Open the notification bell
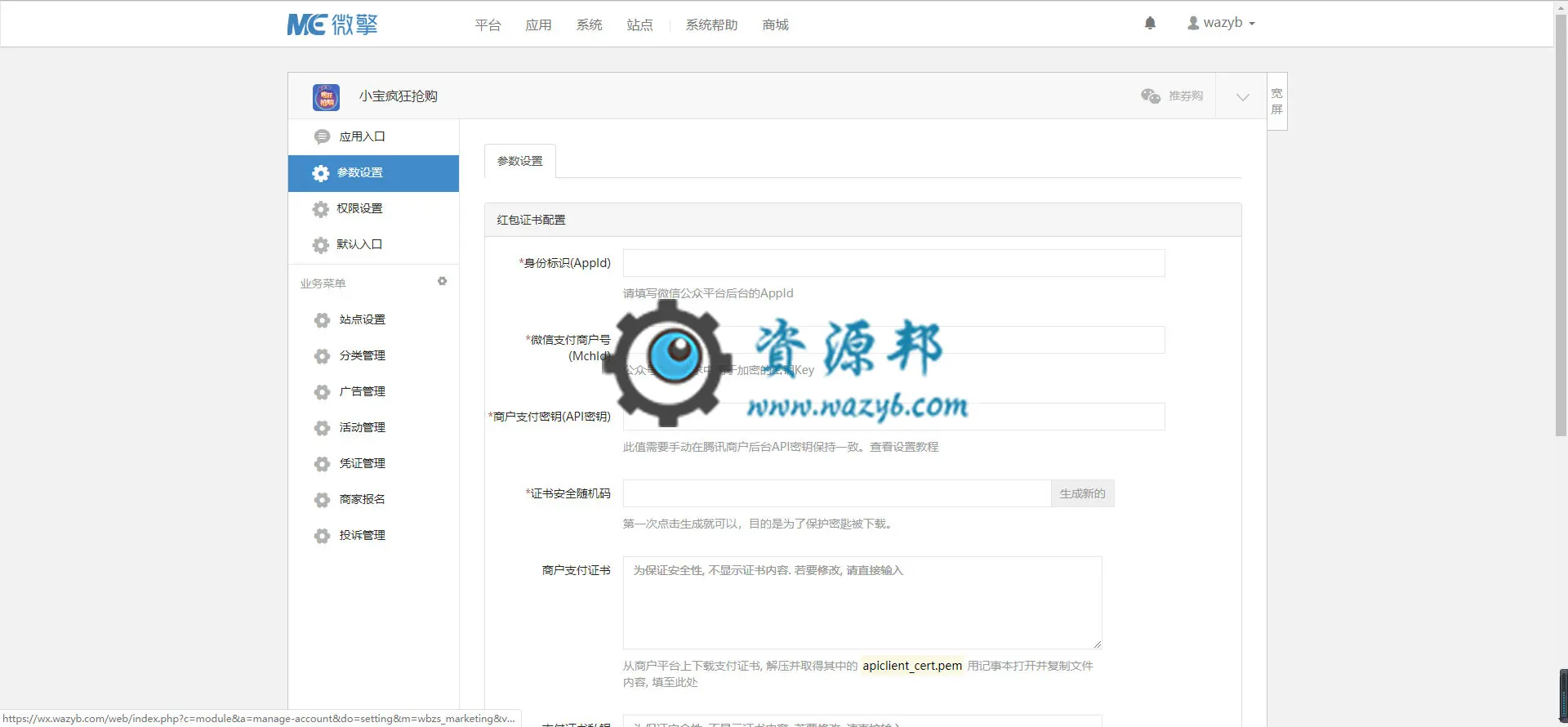The height and width of the screenshot is (727, 1568). point(1150,23)
